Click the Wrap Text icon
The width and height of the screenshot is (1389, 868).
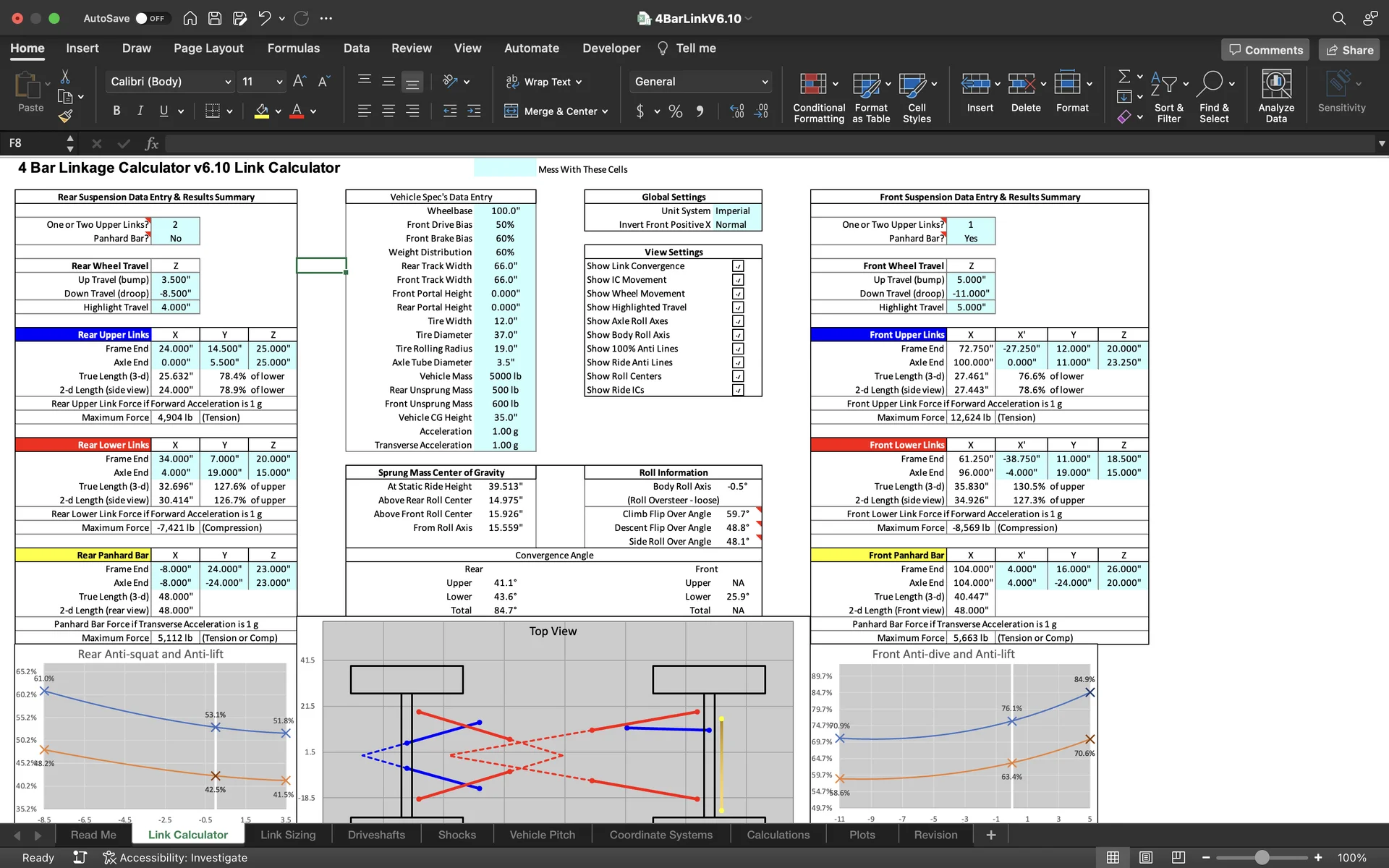[x=512, y=82]
